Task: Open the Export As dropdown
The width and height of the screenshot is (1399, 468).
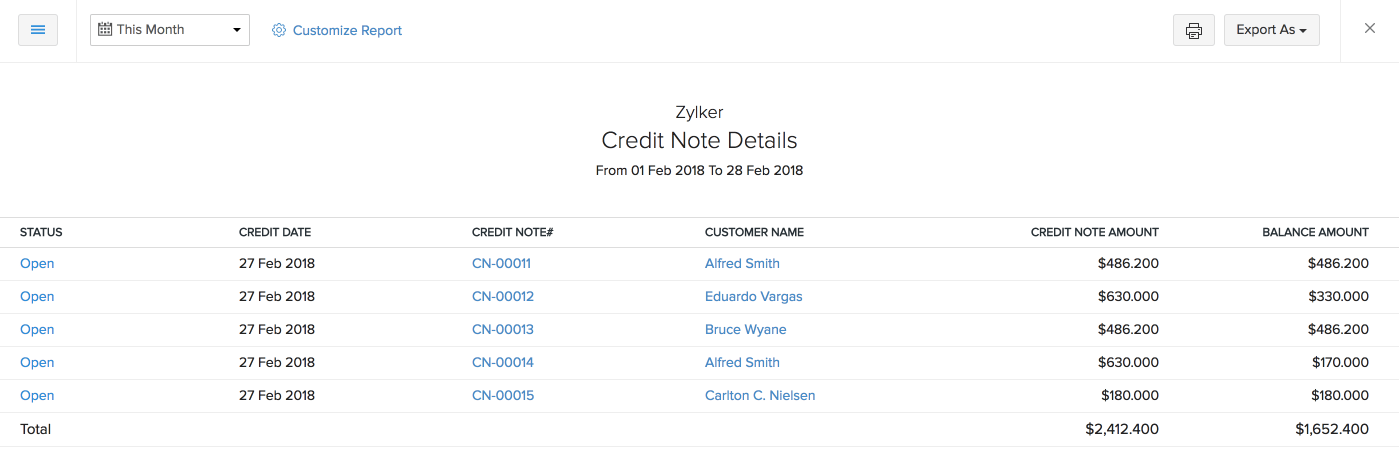Action: 1271,30
